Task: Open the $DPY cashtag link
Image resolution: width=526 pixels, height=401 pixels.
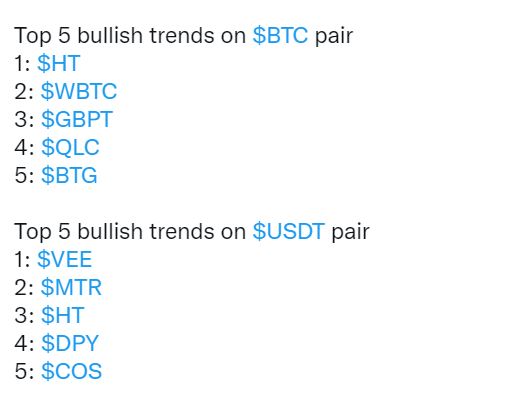Action: click(70, 343)
